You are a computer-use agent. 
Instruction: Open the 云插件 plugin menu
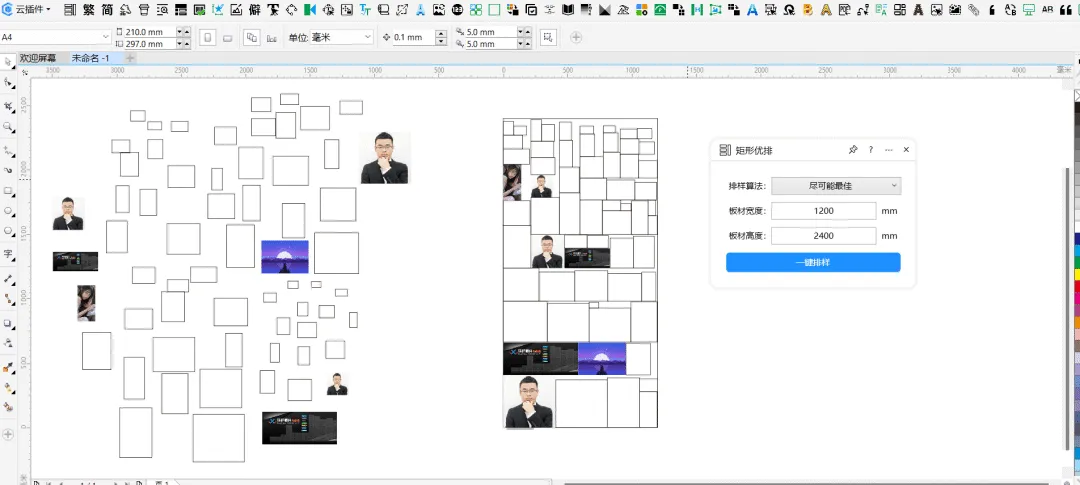coord(28,9)
